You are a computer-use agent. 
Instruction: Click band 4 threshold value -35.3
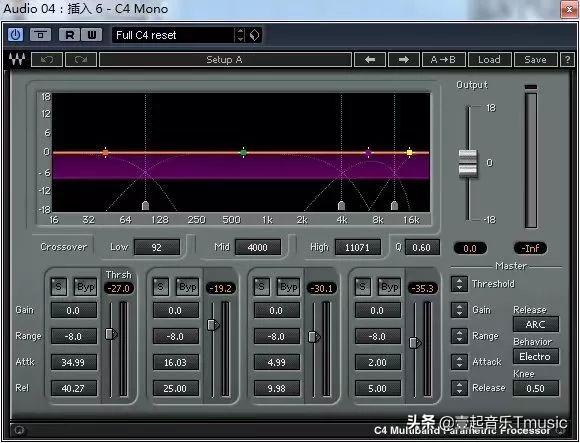click(423, 288)
